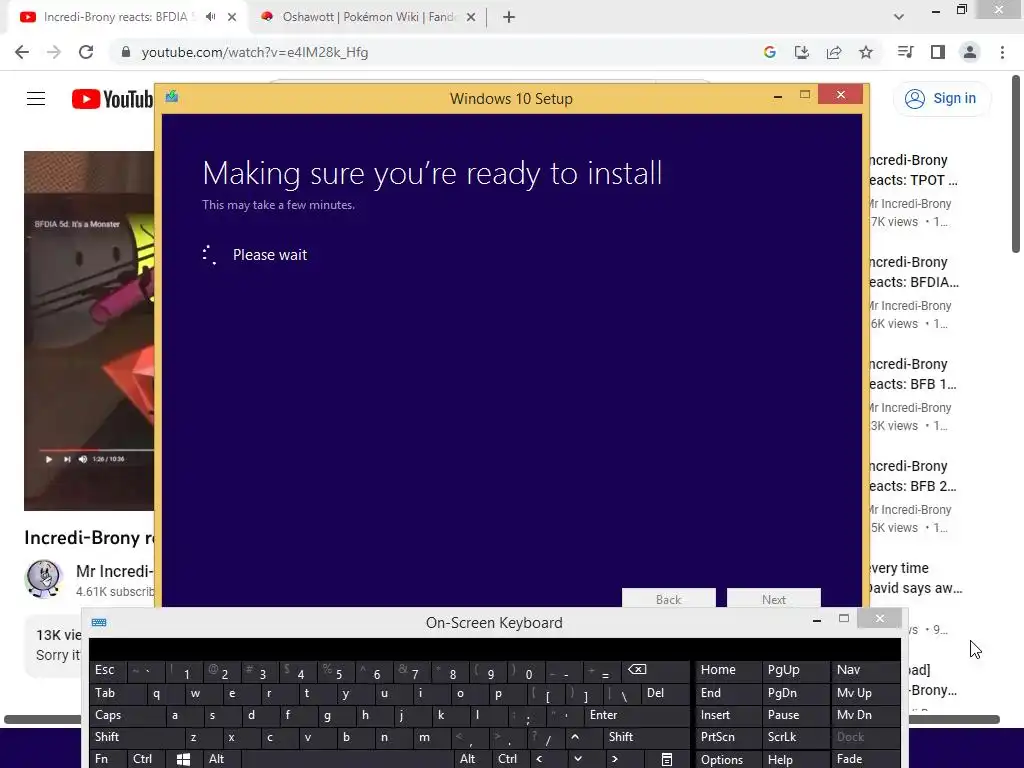This screenshot has height=768, width=1024.
Task: Click the Enter key on On-Screen Keyboard
Action: [x=636, y=715]
